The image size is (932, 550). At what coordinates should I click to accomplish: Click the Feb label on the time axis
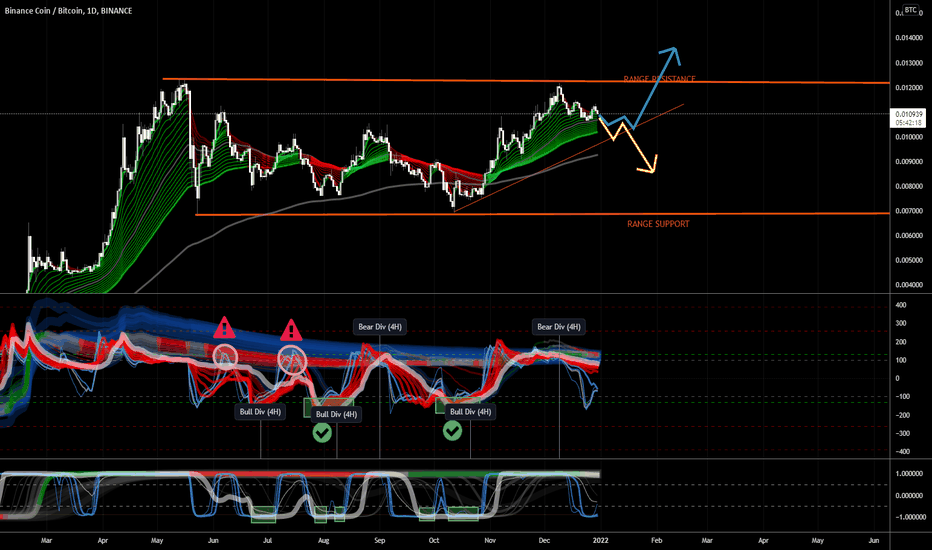tap(656, 540)
